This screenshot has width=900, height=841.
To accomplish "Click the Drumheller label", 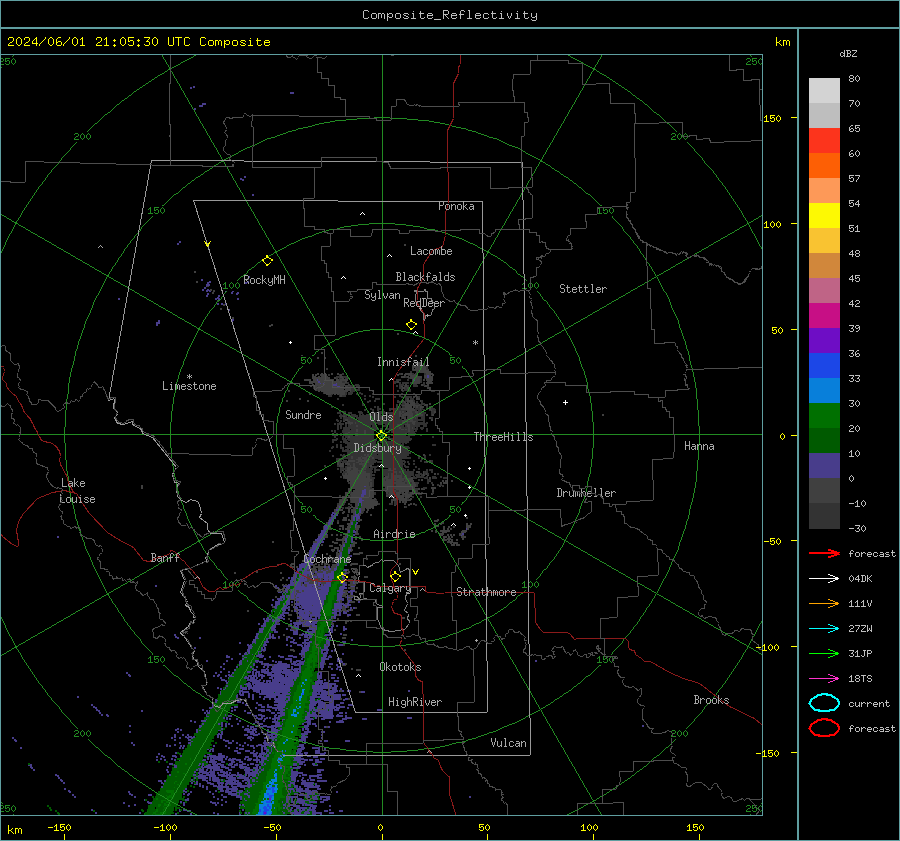I will pyautogui.click(x=586, y=493).
